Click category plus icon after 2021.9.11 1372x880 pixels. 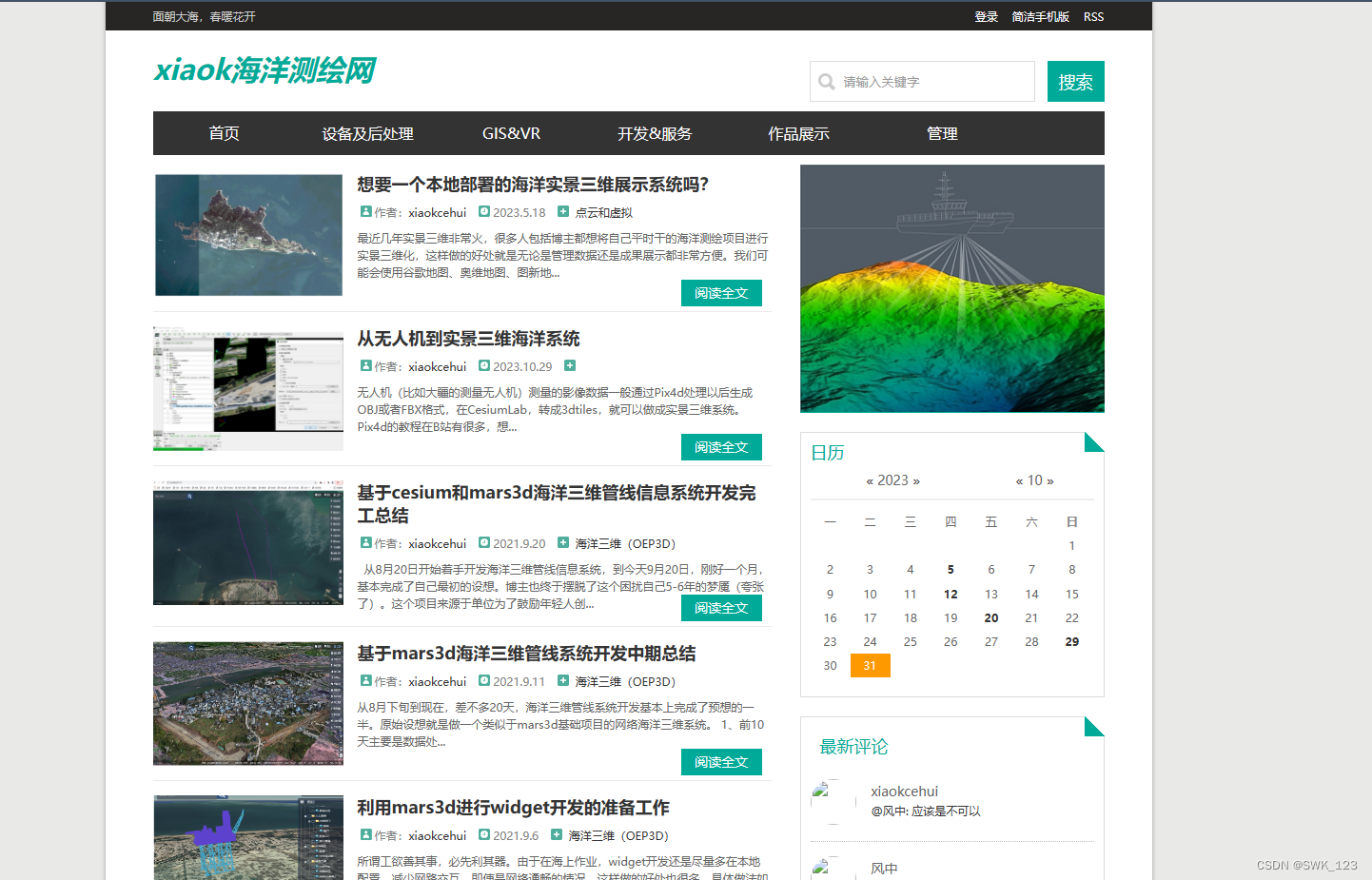[563, 681]
